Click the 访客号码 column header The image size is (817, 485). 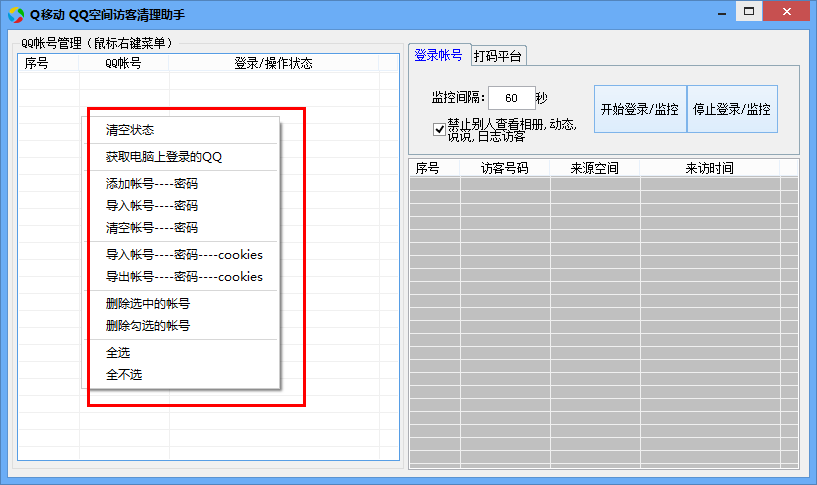(x=504, y=168)
